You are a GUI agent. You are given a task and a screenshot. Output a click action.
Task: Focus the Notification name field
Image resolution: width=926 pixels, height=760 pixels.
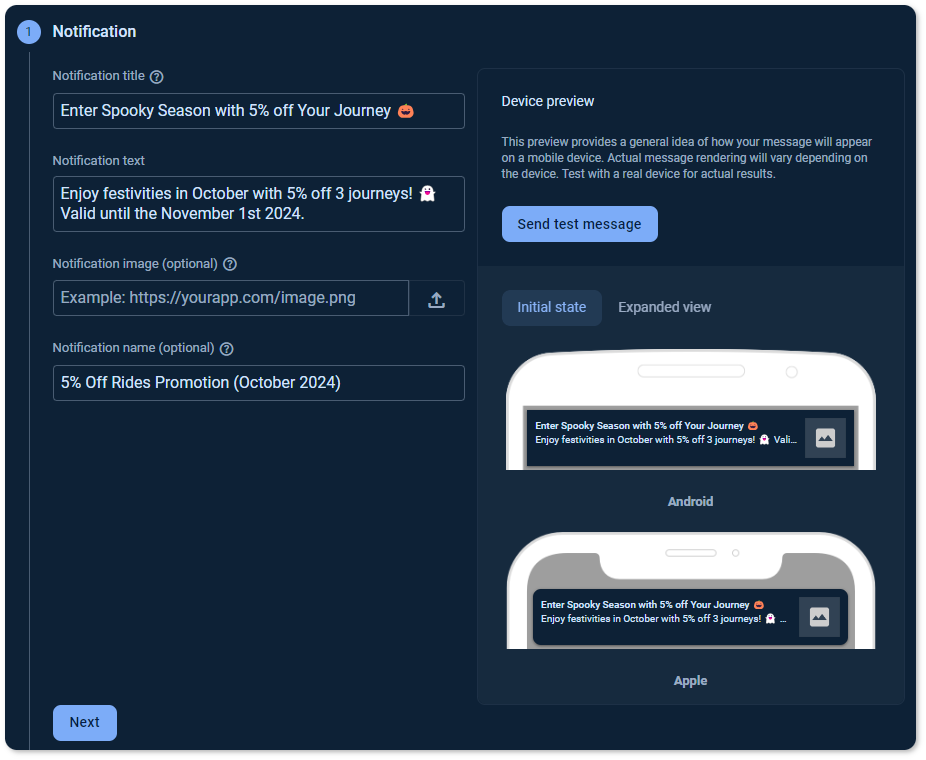(x=259, y=383)
